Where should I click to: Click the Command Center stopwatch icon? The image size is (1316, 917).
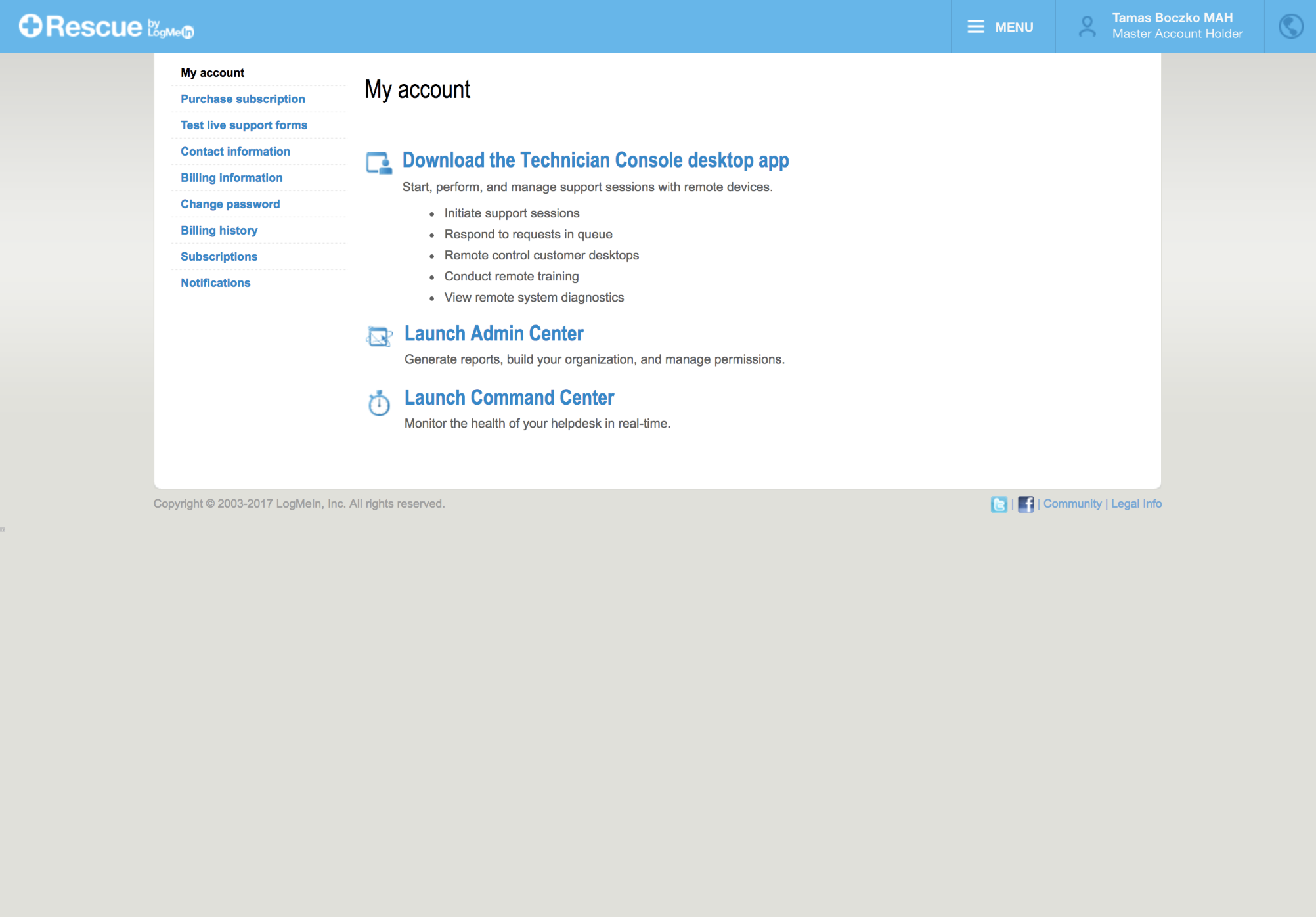pos(379,403)
